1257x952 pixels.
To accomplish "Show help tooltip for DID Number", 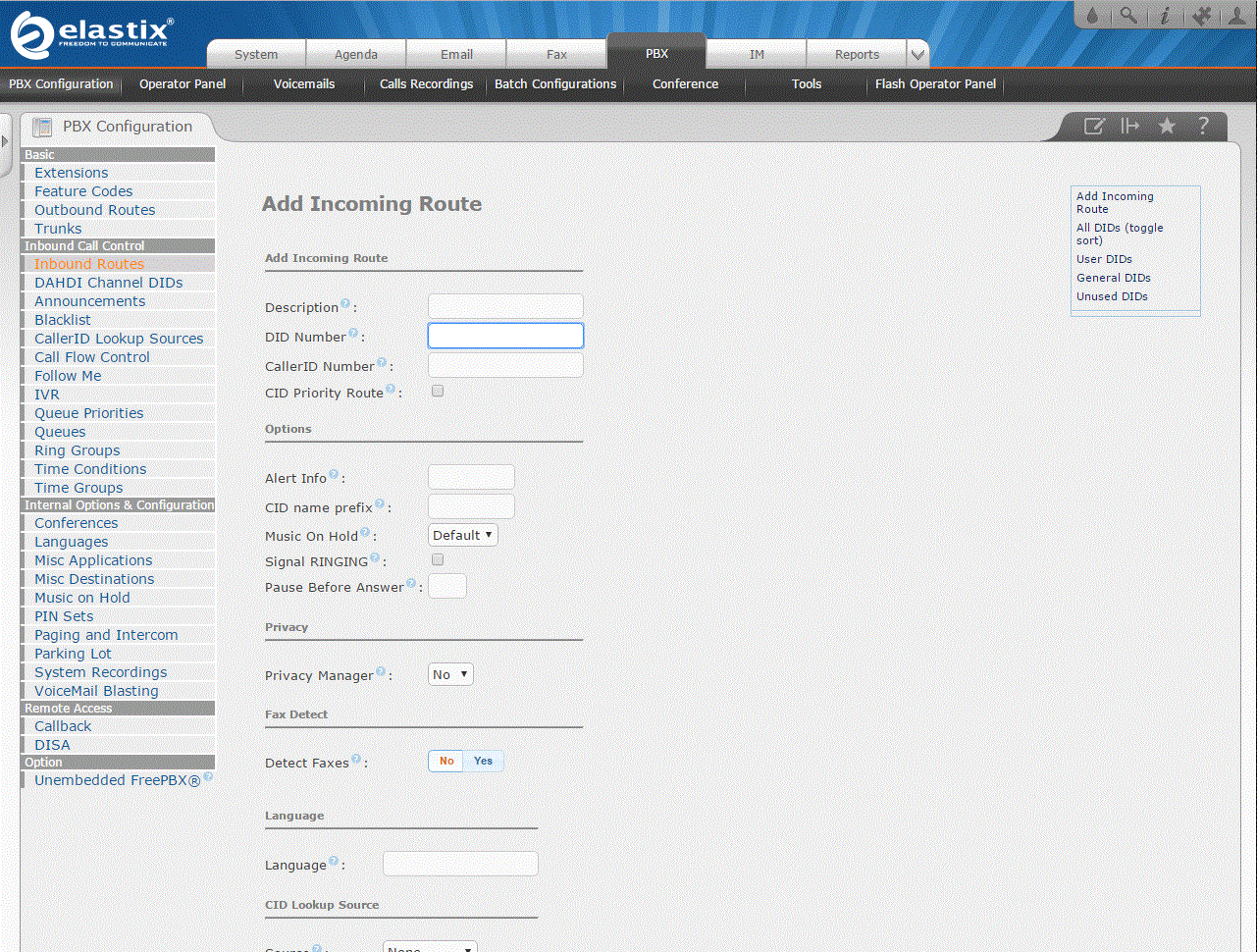I will click(x=353, y=334).
